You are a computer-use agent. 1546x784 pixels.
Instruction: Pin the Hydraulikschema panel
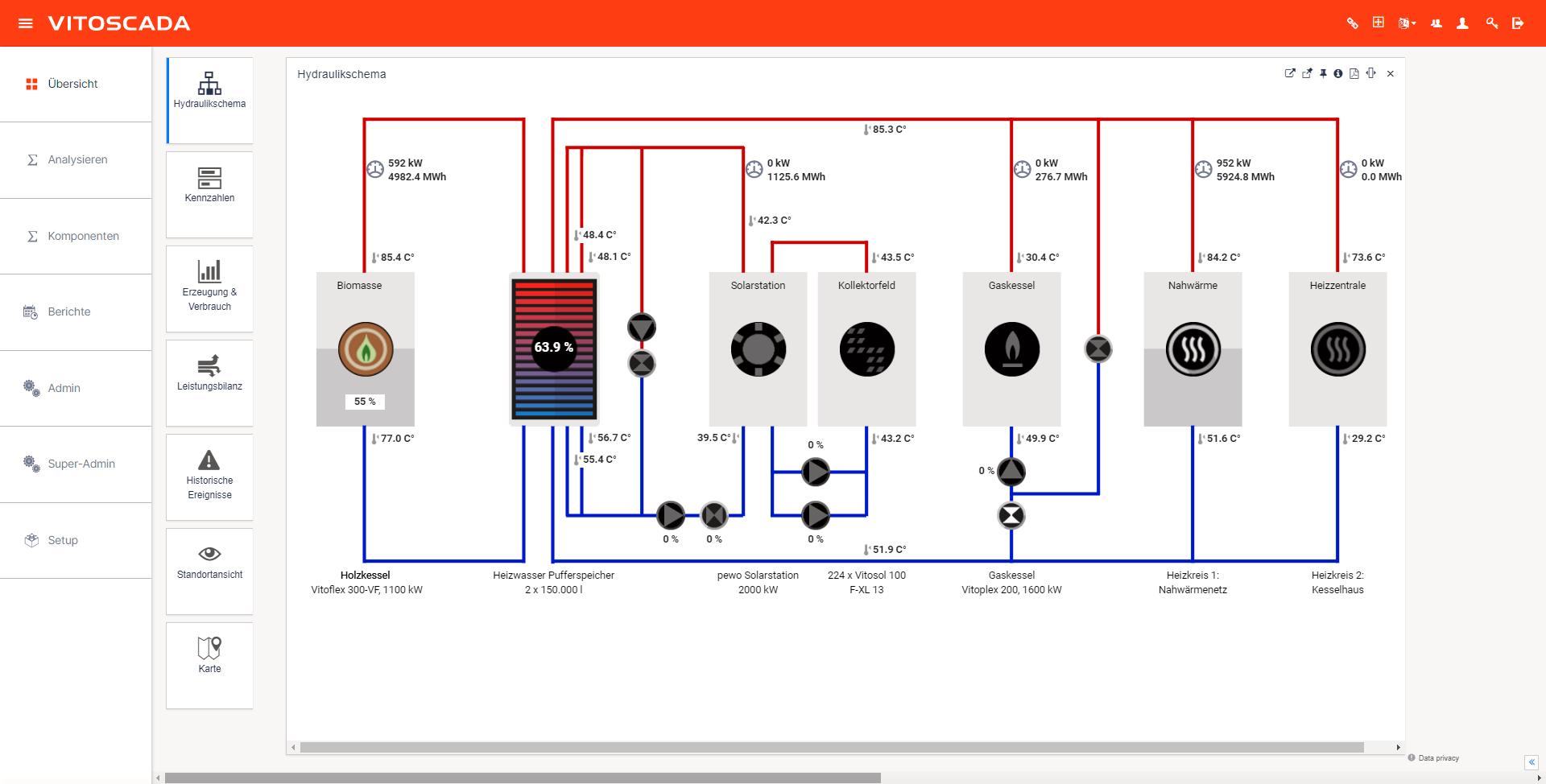tap(1322, 73)
